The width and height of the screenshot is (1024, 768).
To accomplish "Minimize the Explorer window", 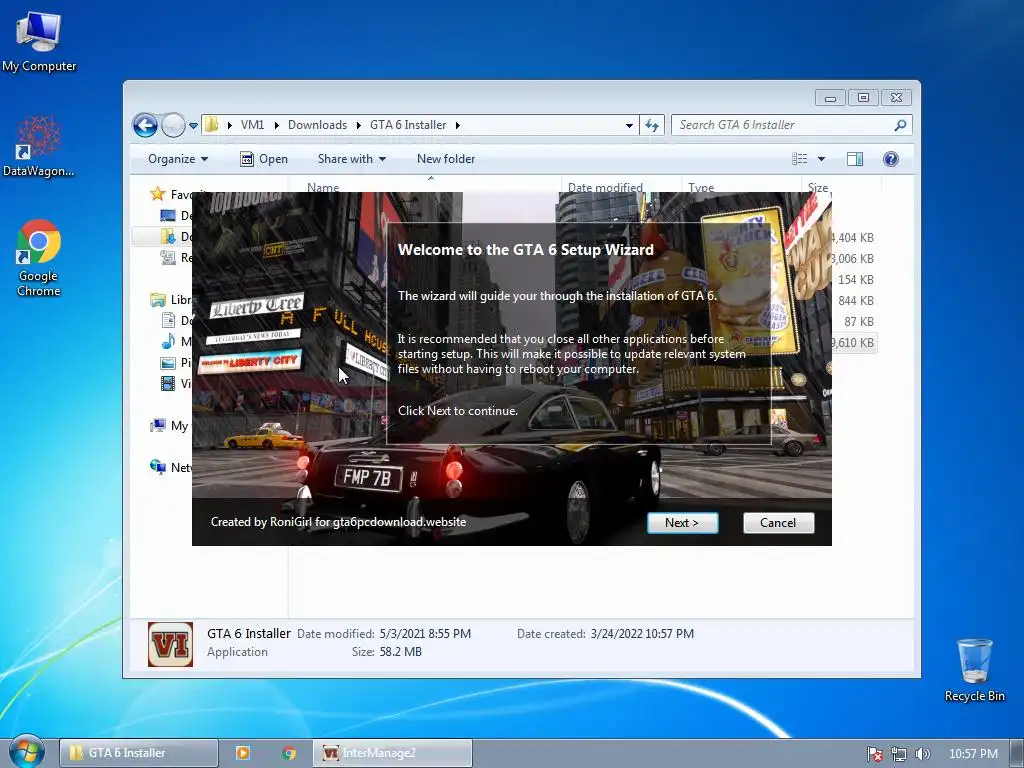I will click(x=830, y=98).
